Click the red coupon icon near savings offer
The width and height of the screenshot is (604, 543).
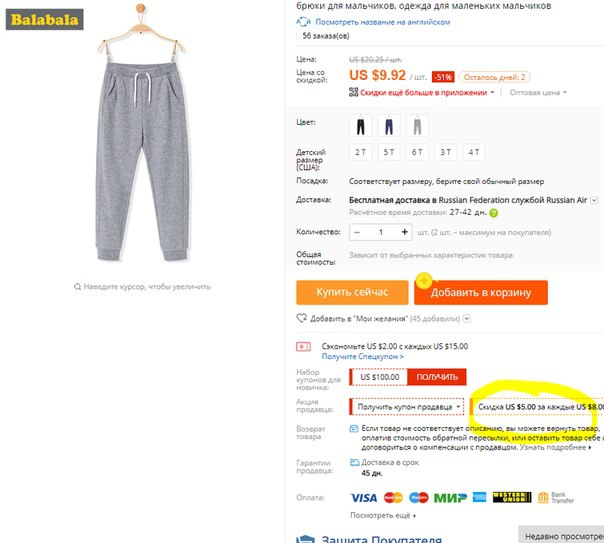pyautogui.click(x=303, y=347)
